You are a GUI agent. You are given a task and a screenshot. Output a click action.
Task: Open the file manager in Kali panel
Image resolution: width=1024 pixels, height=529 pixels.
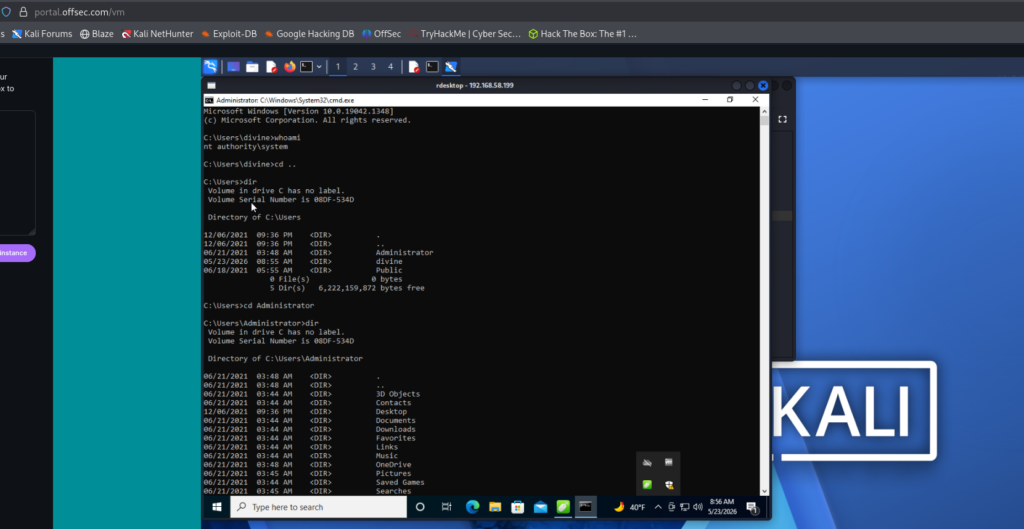point(252,67)
